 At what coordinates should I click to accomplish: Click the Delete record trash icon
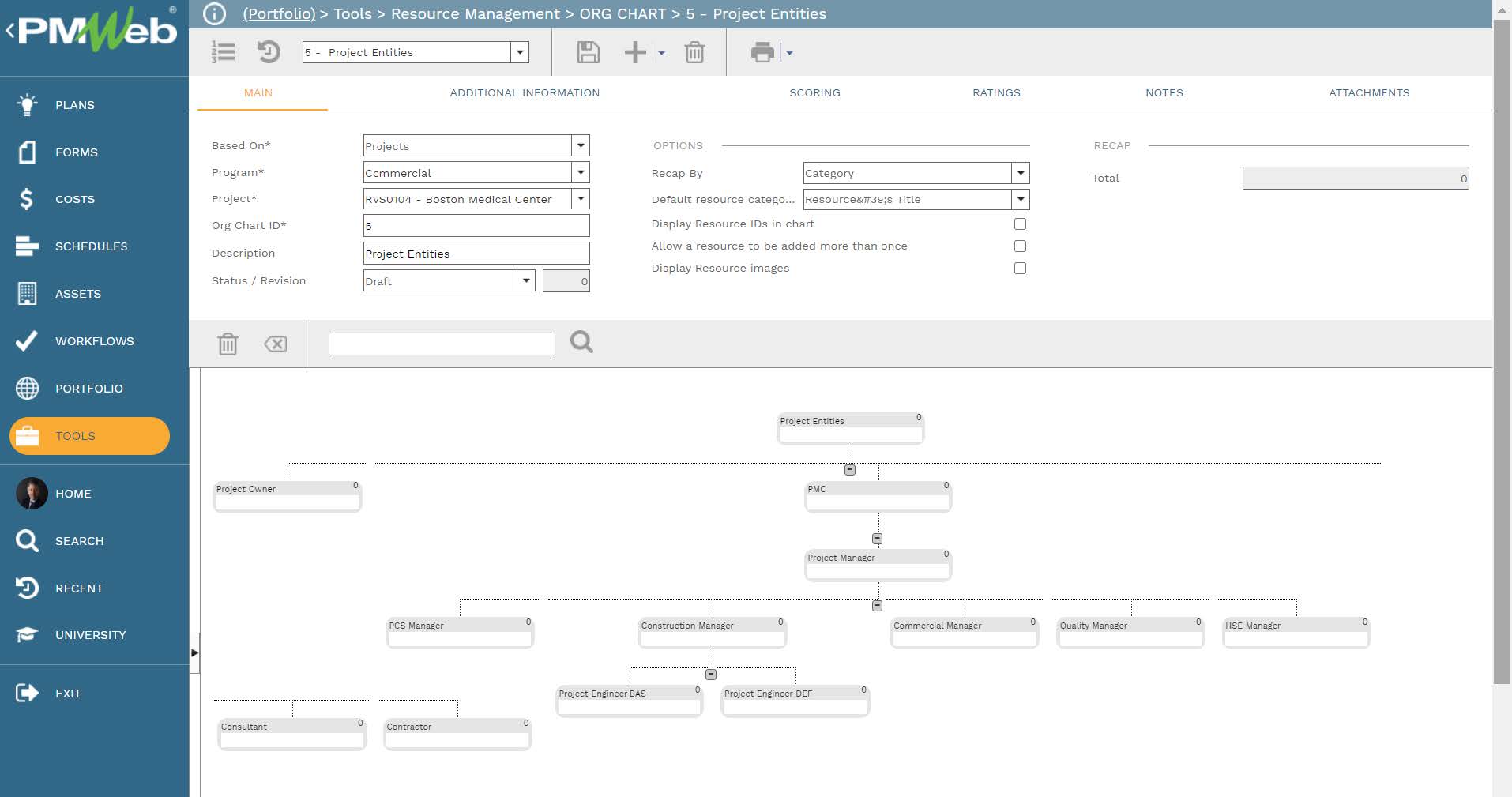[x=694, y=52]
